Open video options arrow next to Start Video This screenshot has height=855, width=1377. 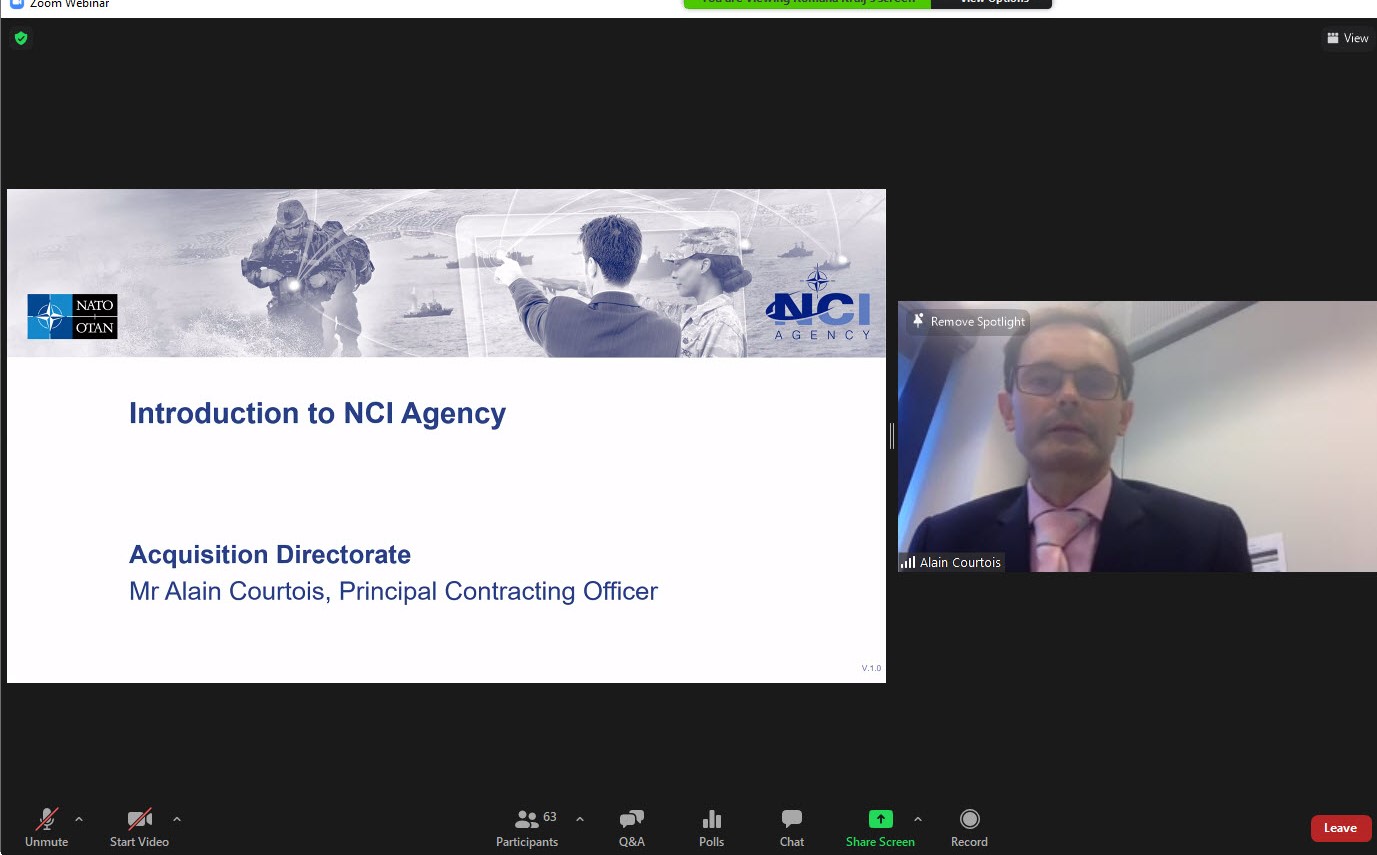click(x=177, y=820)
